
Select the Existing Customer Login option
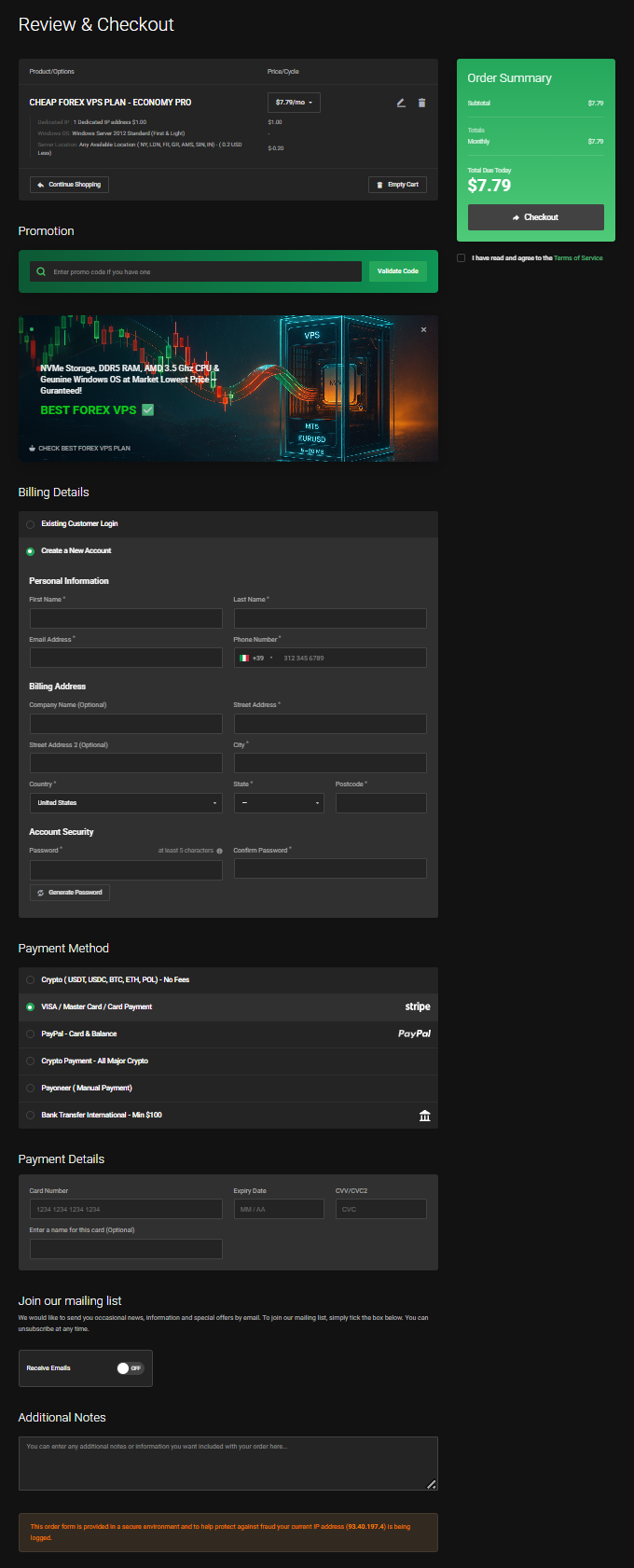[31, 524]
